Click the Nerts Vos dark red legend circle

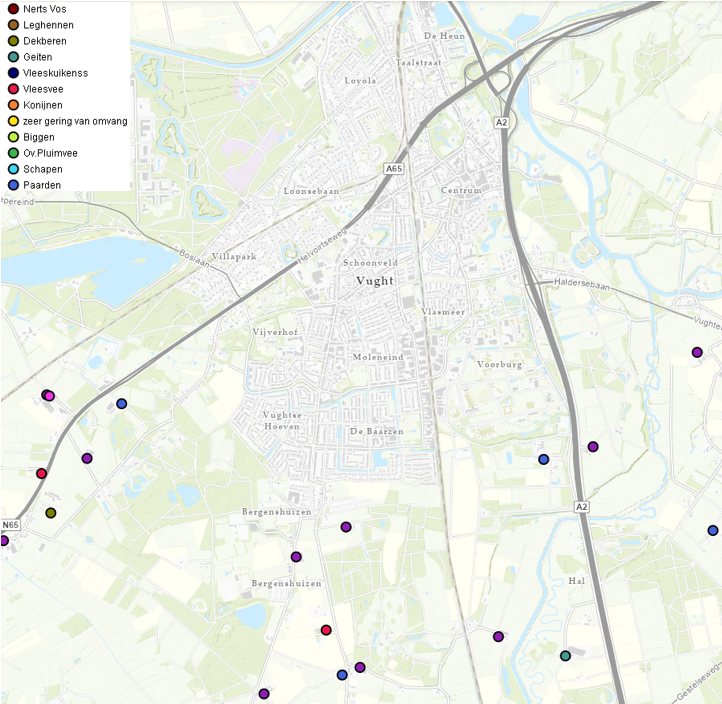(x=13, y=9)
